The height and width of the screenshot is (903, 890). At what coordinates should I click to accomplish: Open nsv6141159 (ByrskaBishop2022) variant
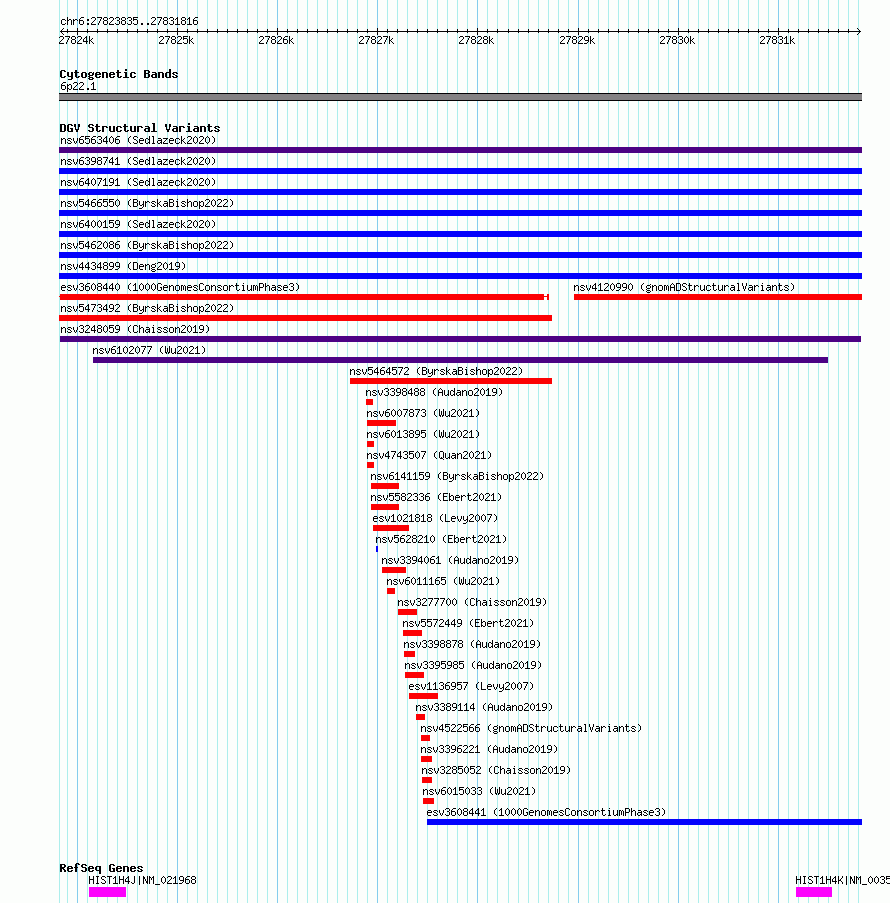[457, 477]
